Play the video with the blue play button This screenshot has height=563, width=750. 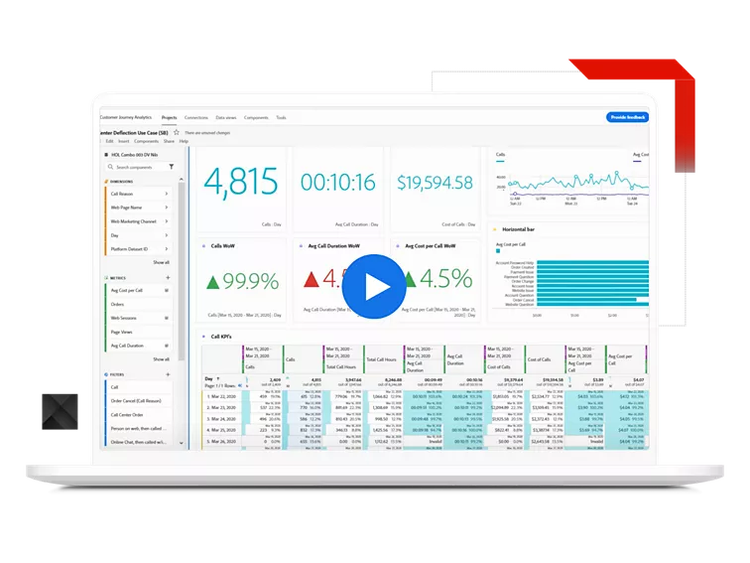tap(375, 288)
